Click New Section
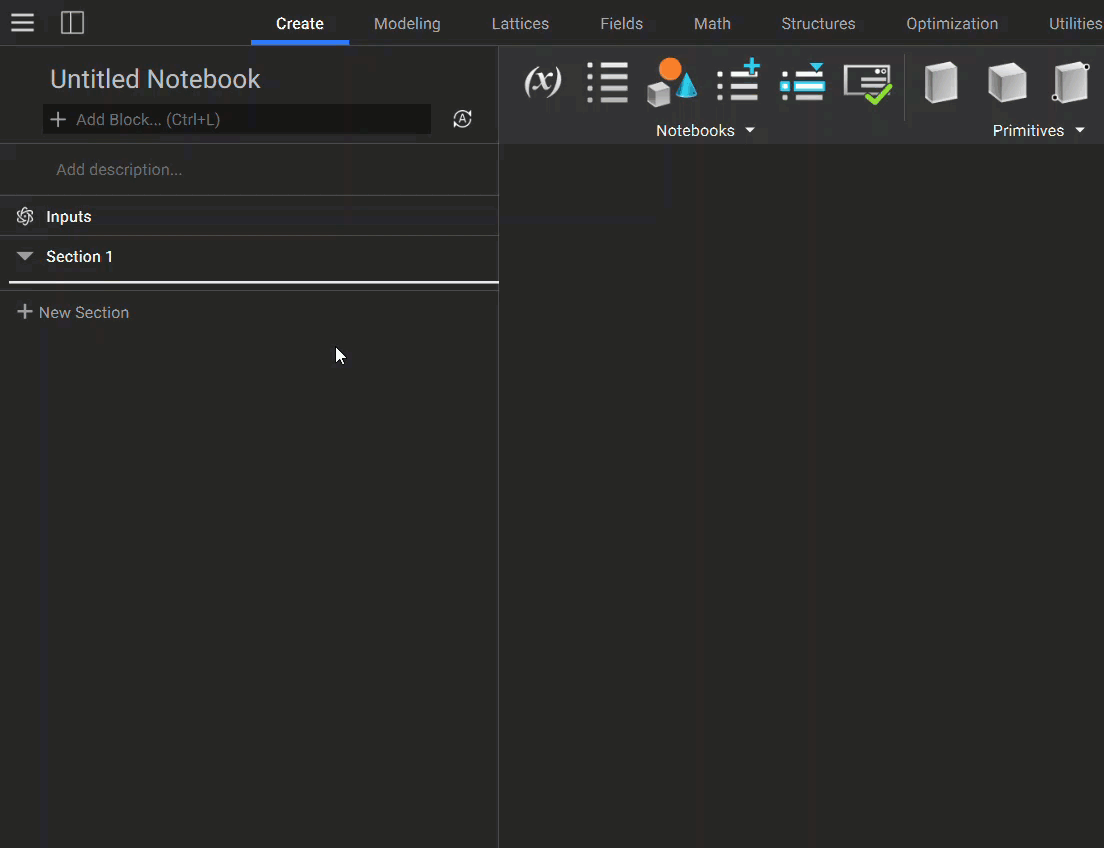This screenshot has height=848, width=1104. pyautogui.click(x=72, y=312)
